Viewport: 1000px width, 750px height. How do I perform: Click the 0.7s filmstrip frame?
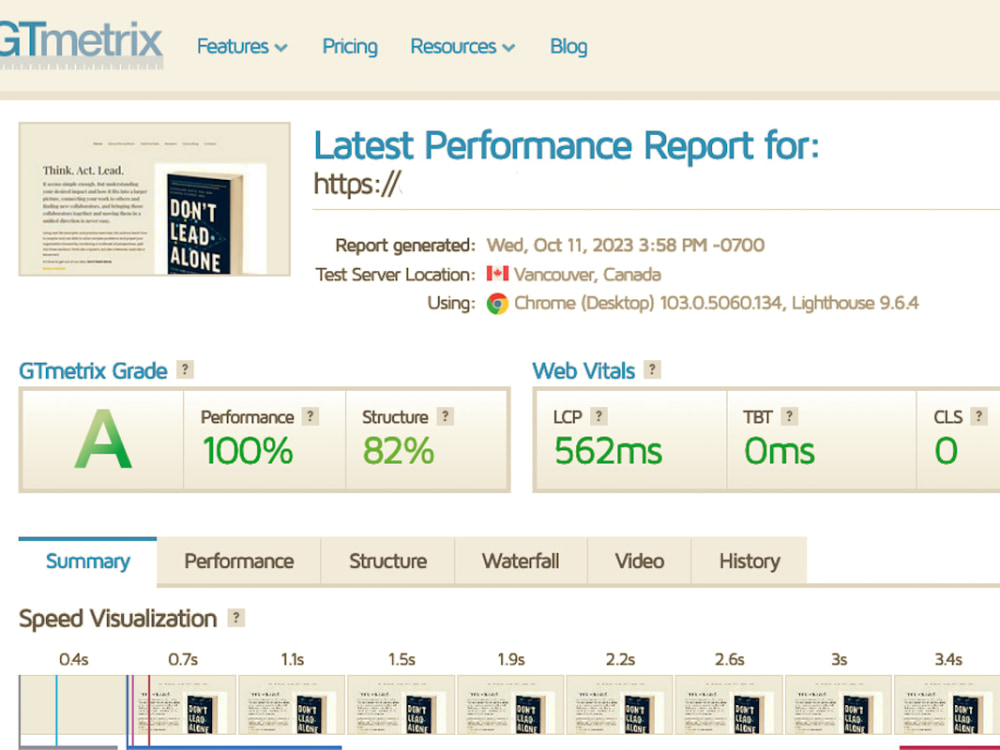(182, 705)
